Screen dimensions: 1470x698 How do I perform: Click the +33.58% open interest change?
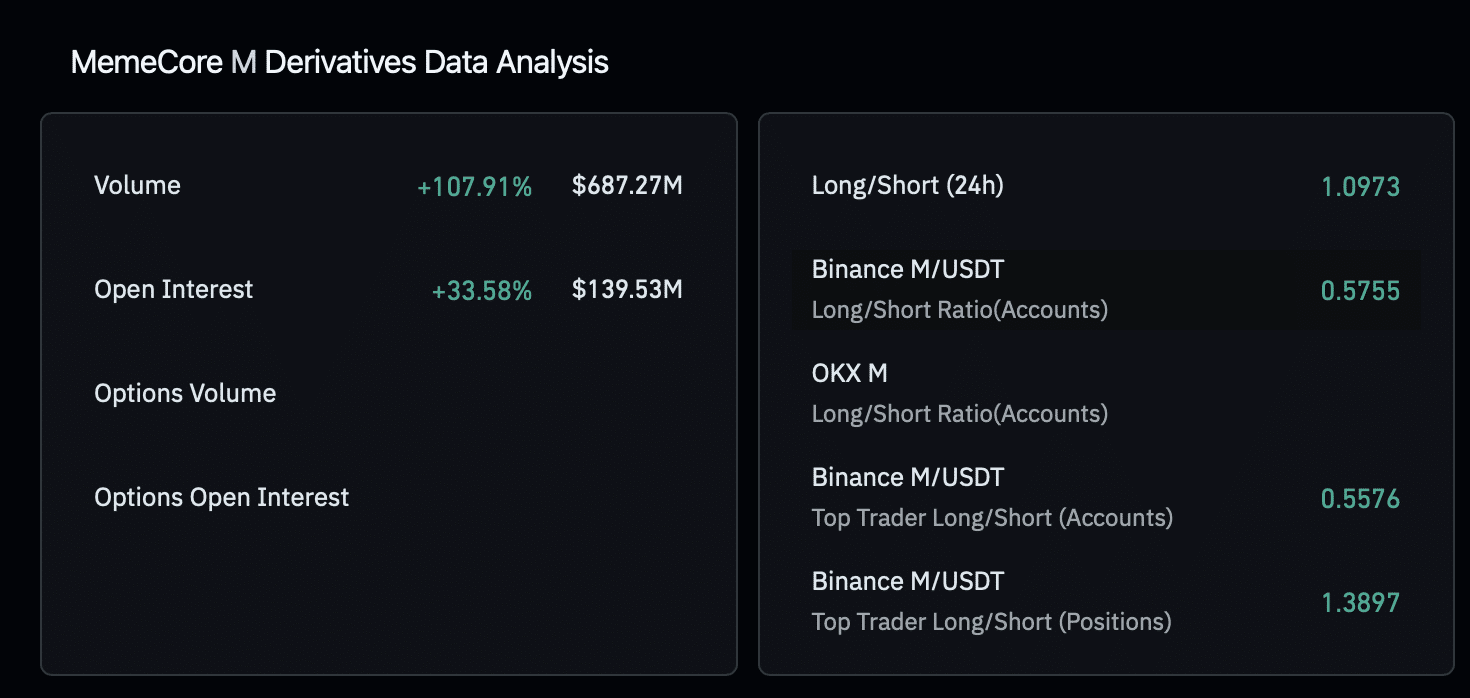coord(482,290)
